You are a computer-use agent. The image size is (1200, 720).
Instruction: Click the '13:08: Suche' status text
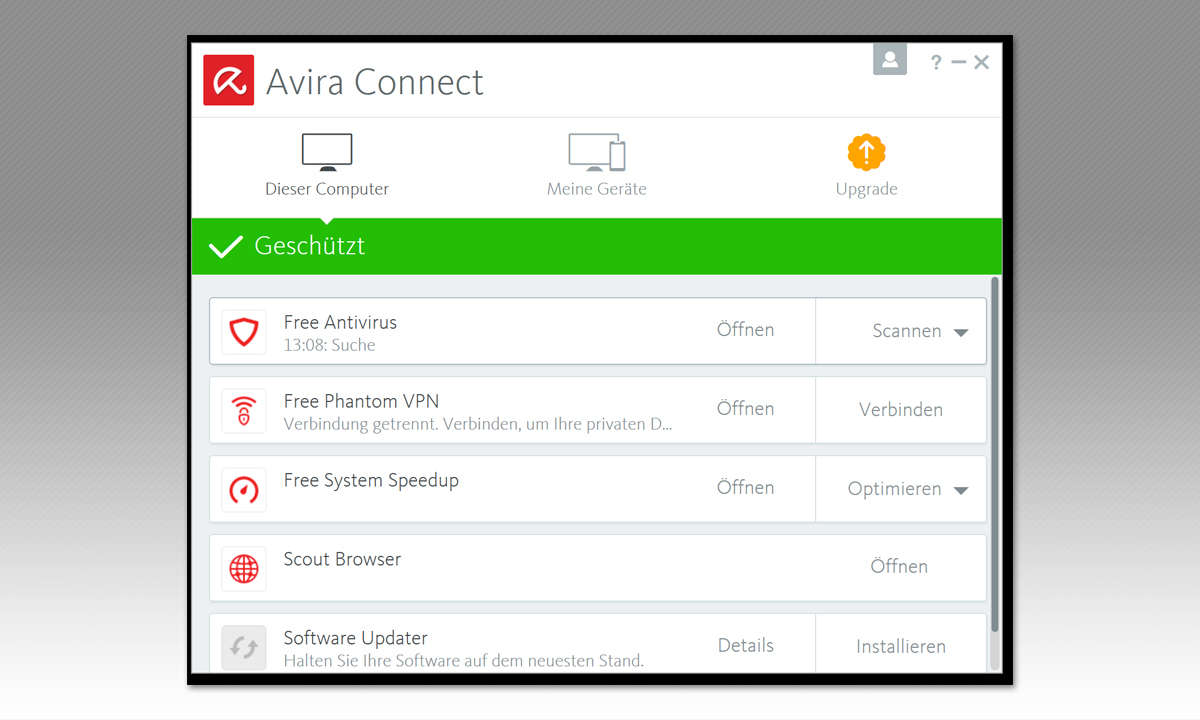[x=330, y=345]
